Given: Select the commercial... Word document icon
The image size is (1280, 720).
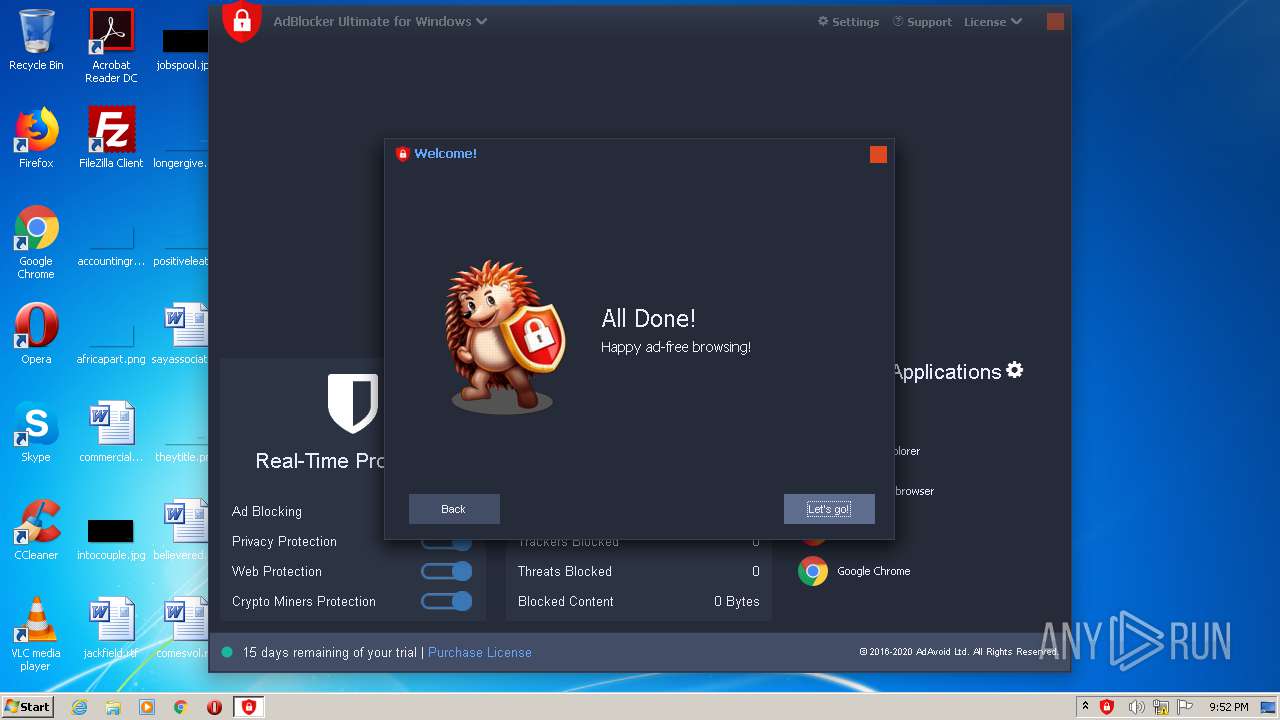Looking at the screenshot, I should (111, 432).
